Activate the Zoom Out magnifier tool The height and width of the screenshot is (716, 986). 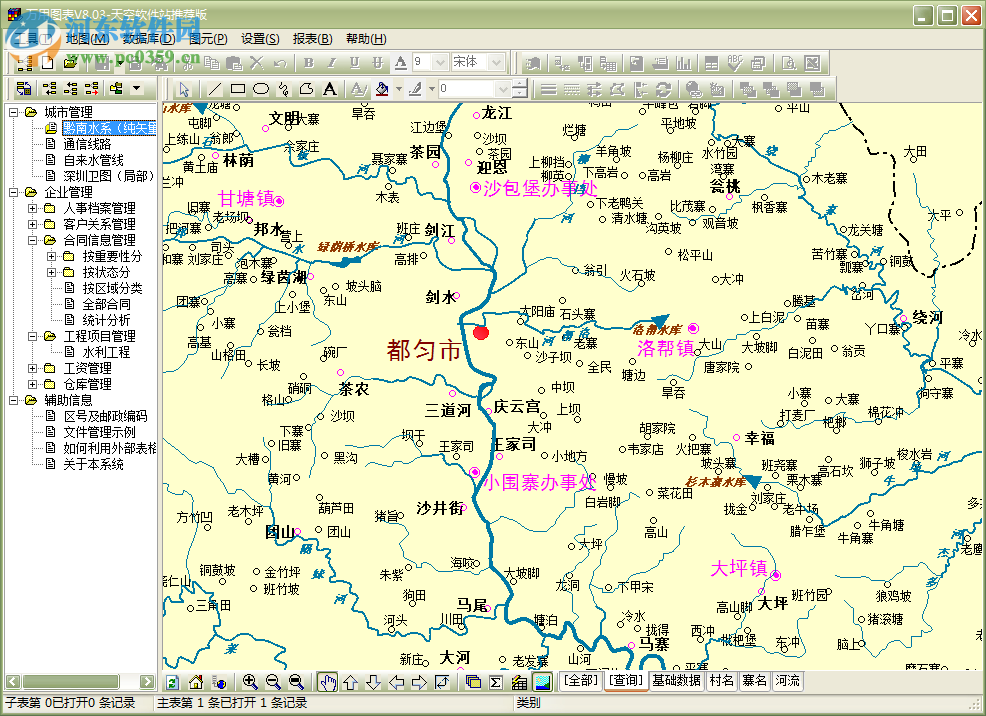click(274, 682)
